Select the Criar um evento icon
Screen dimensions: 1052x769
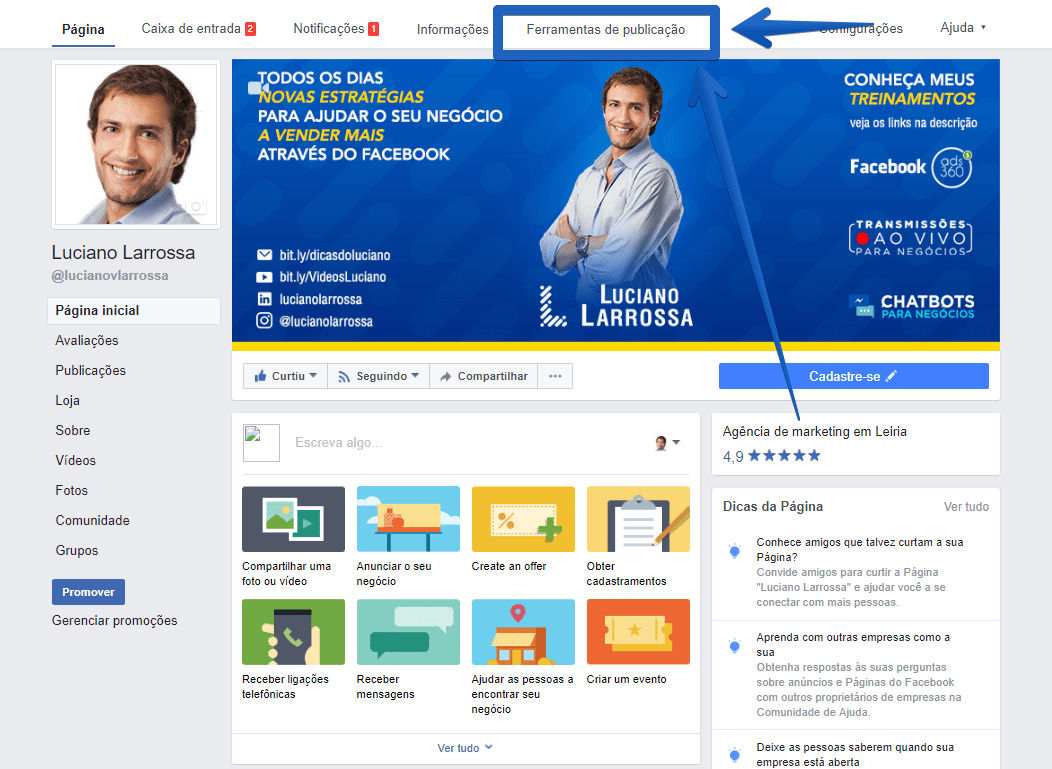(638, 632)
